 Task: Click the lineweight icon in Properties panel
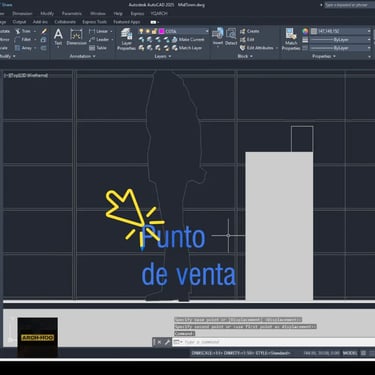(305, 40)
